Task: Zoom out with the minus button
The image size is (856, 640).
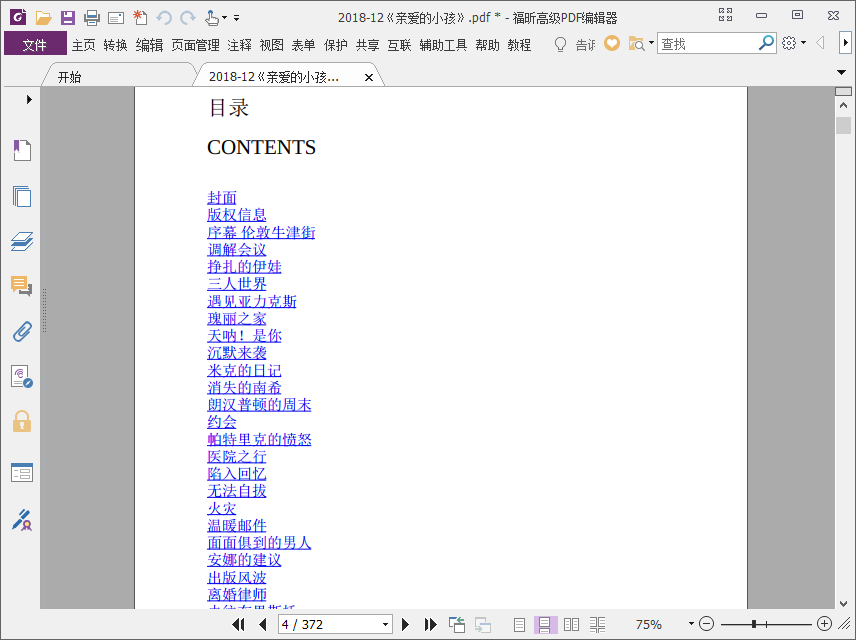Action: 706,624
